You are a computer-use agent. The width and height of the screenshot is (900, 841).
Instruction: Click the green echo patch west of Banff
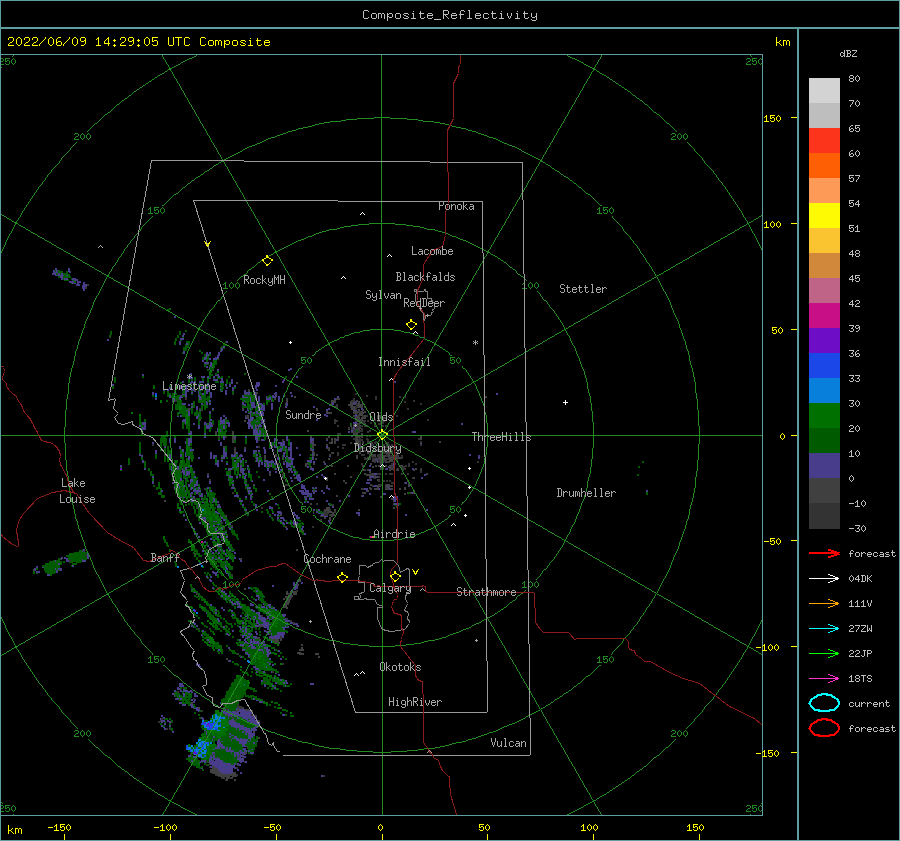point(63,563)
